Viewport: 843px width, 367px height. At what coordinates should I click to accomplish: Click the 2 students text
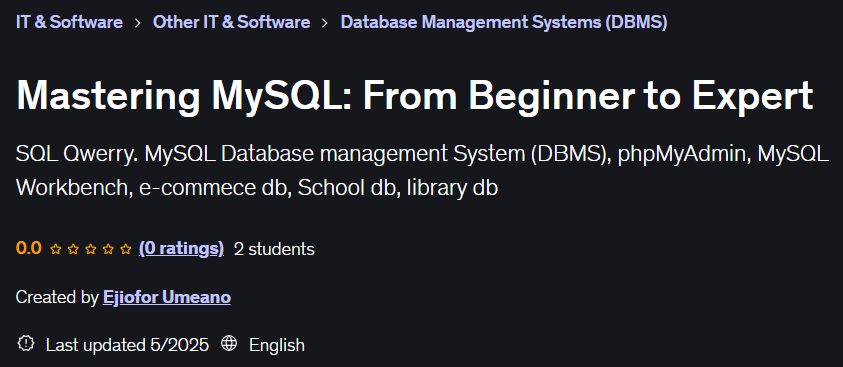tap(274, 249)
